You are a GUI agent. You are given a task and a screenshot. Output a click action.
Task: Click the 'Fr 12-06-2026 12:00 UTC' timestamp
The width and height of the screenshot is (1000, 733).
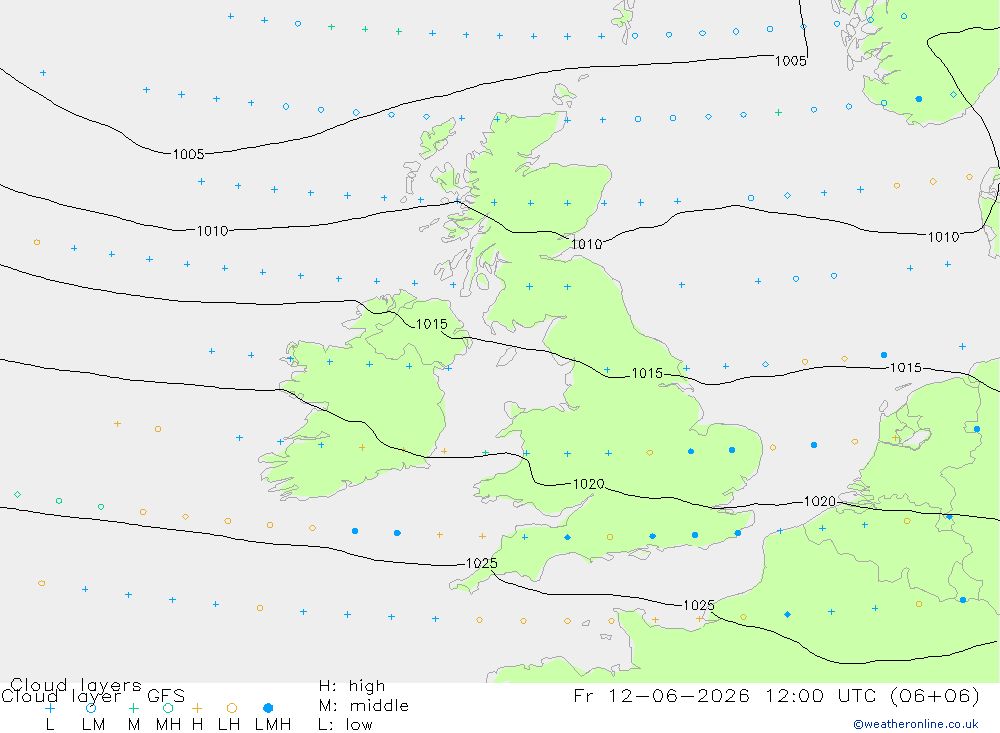click(x=727, y=695)
